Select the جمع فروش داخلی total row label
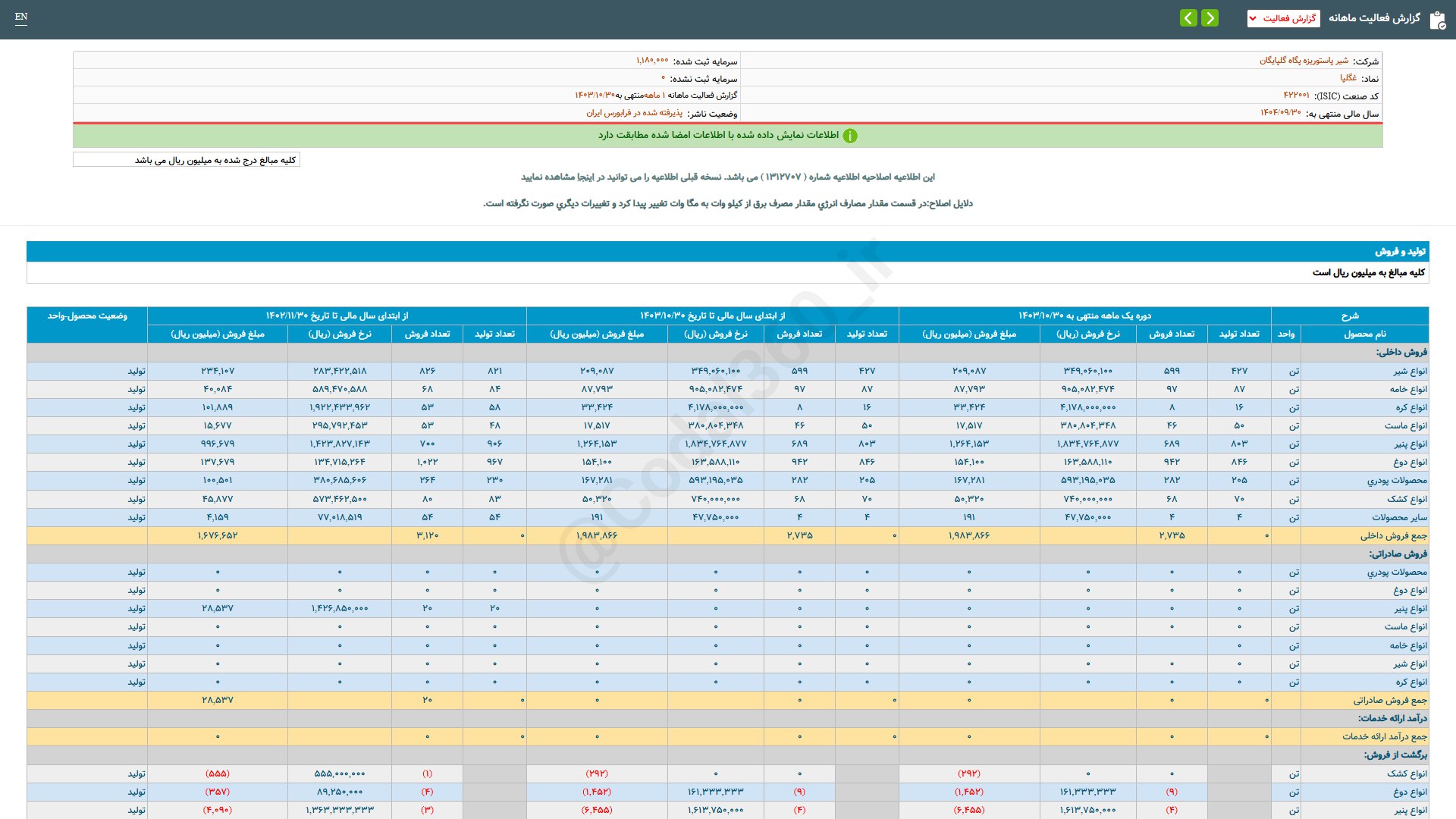The width and height of the screenshot is (1456, 819). tap(1393, 535)
